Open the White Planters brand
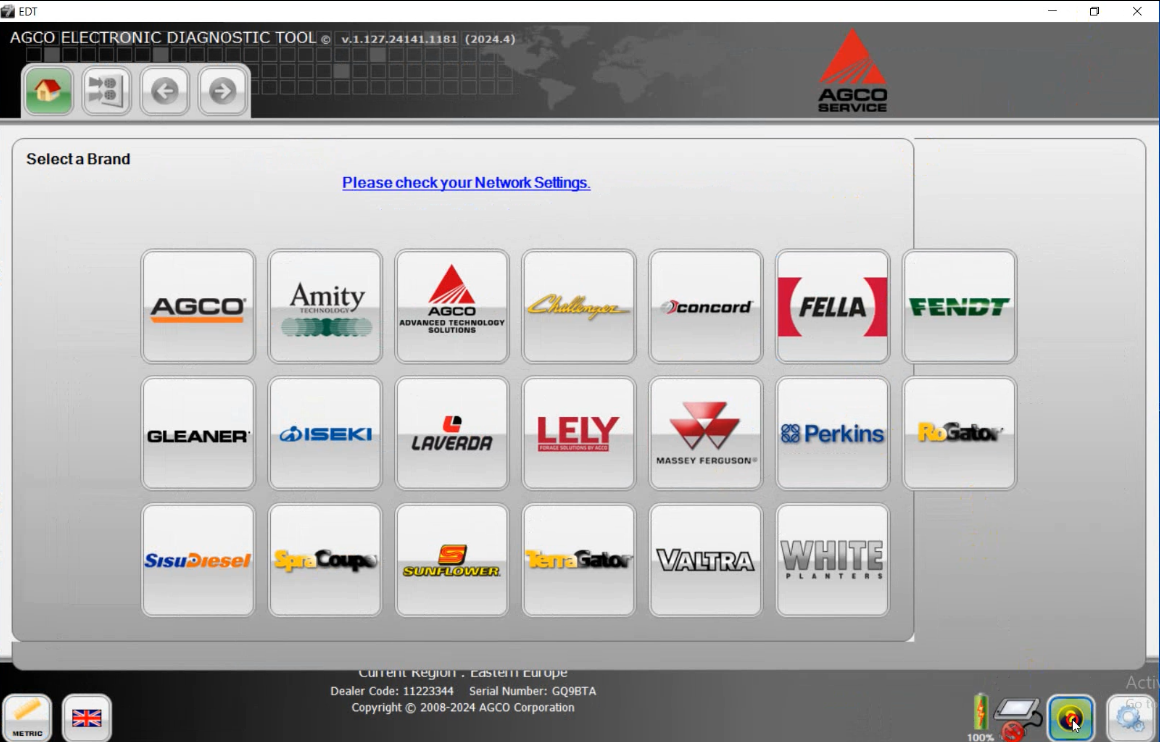 point(832,559)
